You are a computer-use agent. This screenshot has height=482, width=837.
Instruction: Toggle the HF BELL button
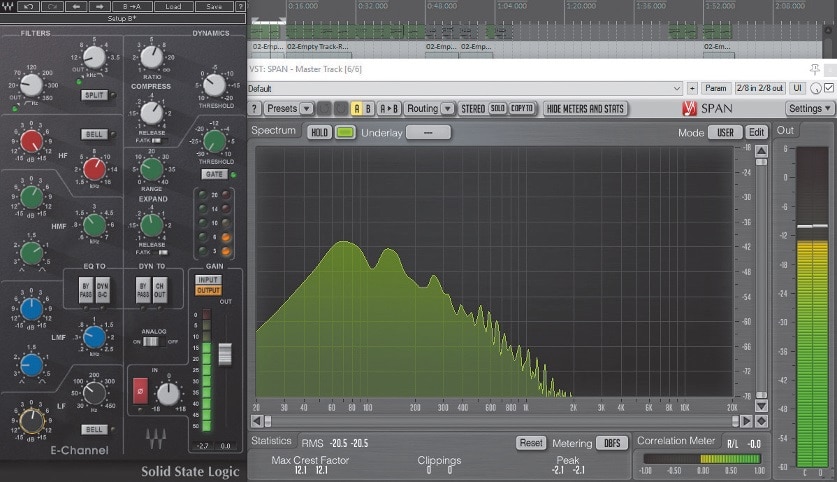[94, 134]
